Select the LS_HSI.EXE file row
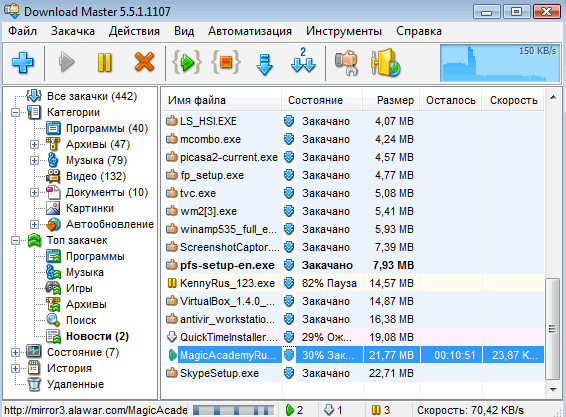 click(353, 121)
